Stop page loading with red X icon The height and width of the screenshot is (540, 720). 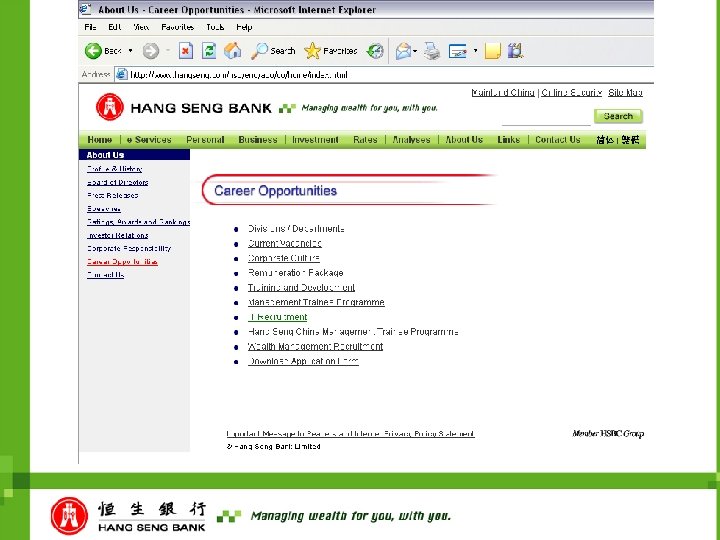186,51
